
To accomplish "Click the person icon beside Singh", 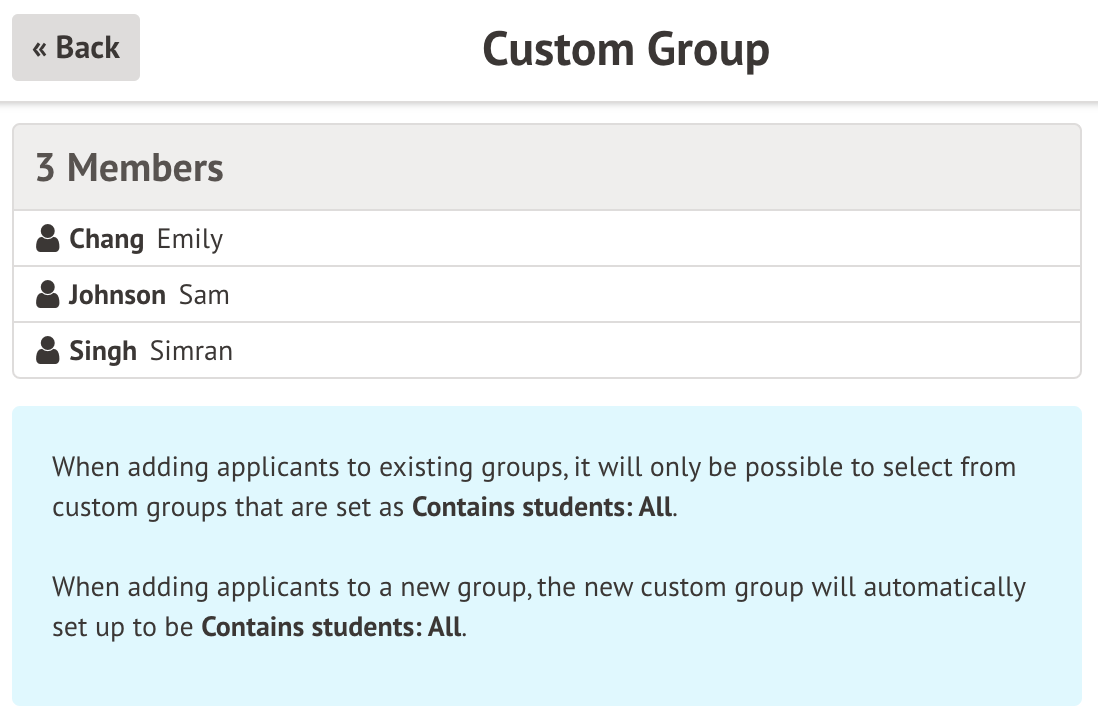I will [47, 351].
